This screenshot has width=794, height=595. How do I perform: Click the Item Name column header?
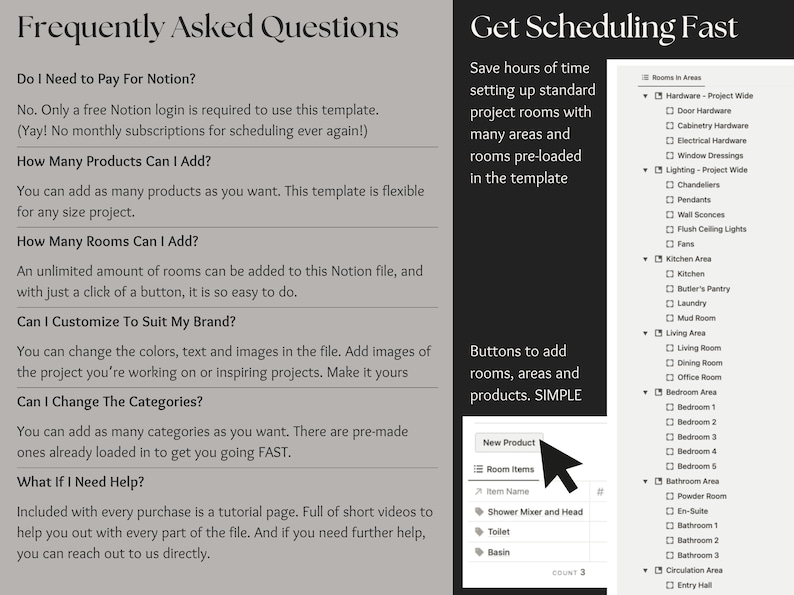click(502, 491)
